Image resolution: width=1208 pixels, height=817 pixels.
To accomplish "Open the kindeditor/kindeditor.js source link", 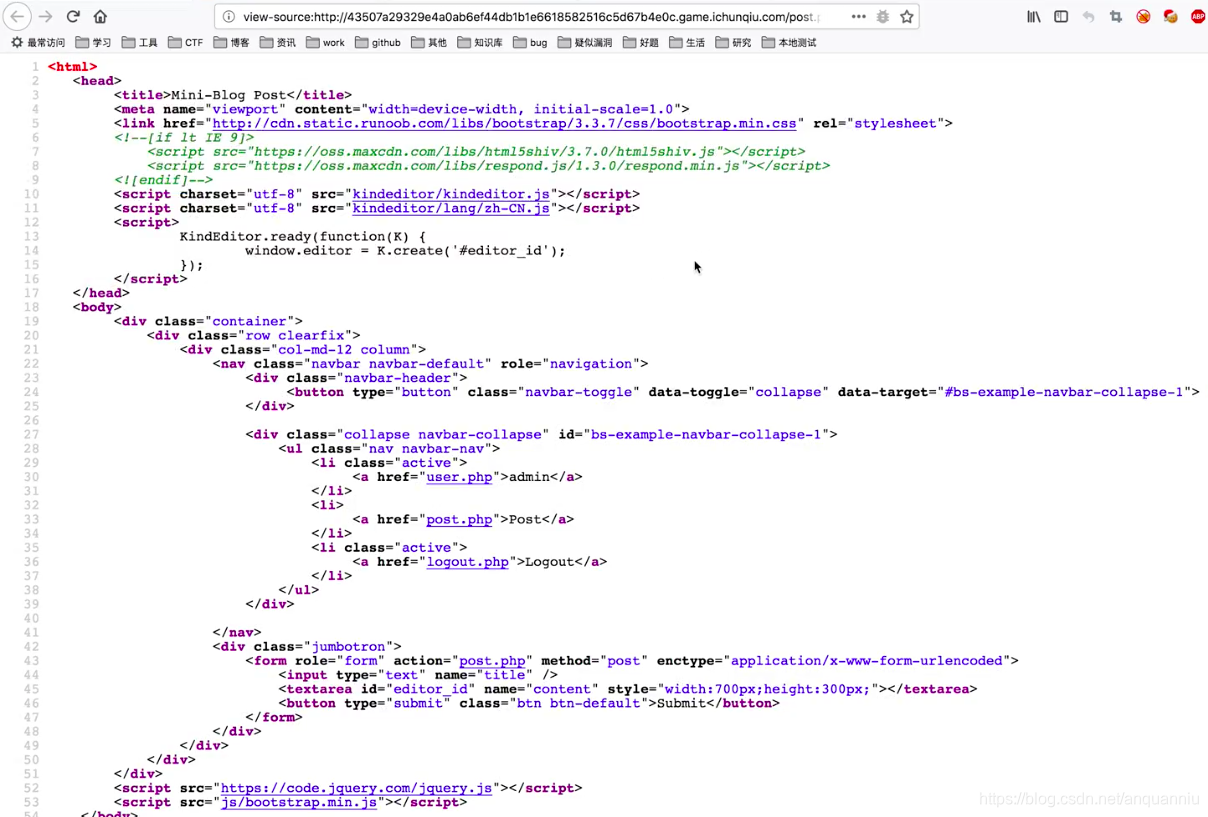I will coord(451,194).
